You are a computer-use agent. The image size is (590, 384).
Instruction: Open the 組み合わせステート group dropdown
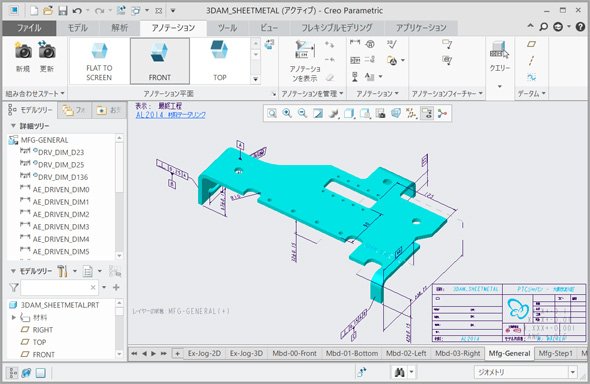pos(35,93)
